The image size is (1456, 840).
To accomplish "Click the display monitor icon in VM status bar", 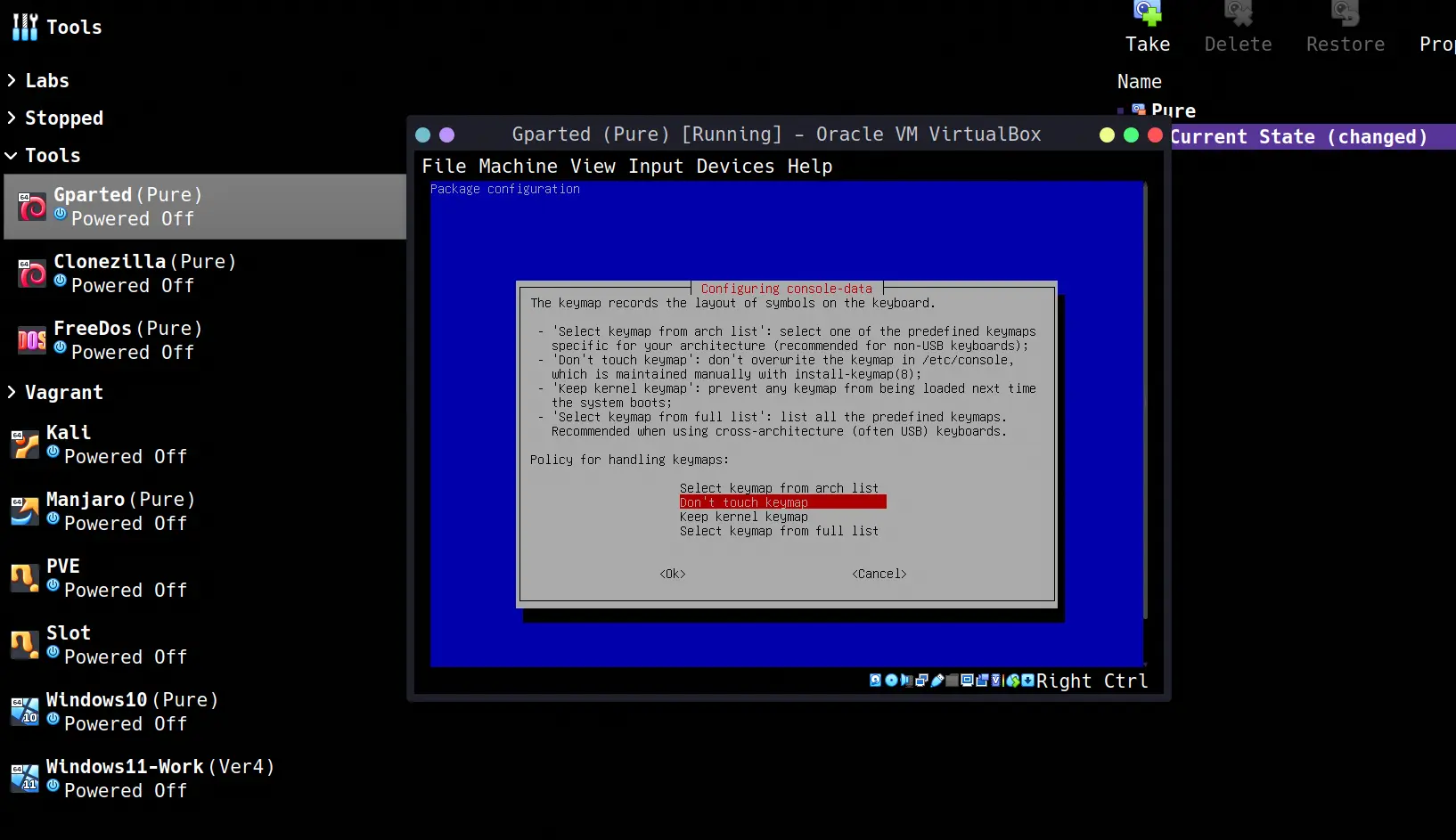I will click(x=967, y=681).
